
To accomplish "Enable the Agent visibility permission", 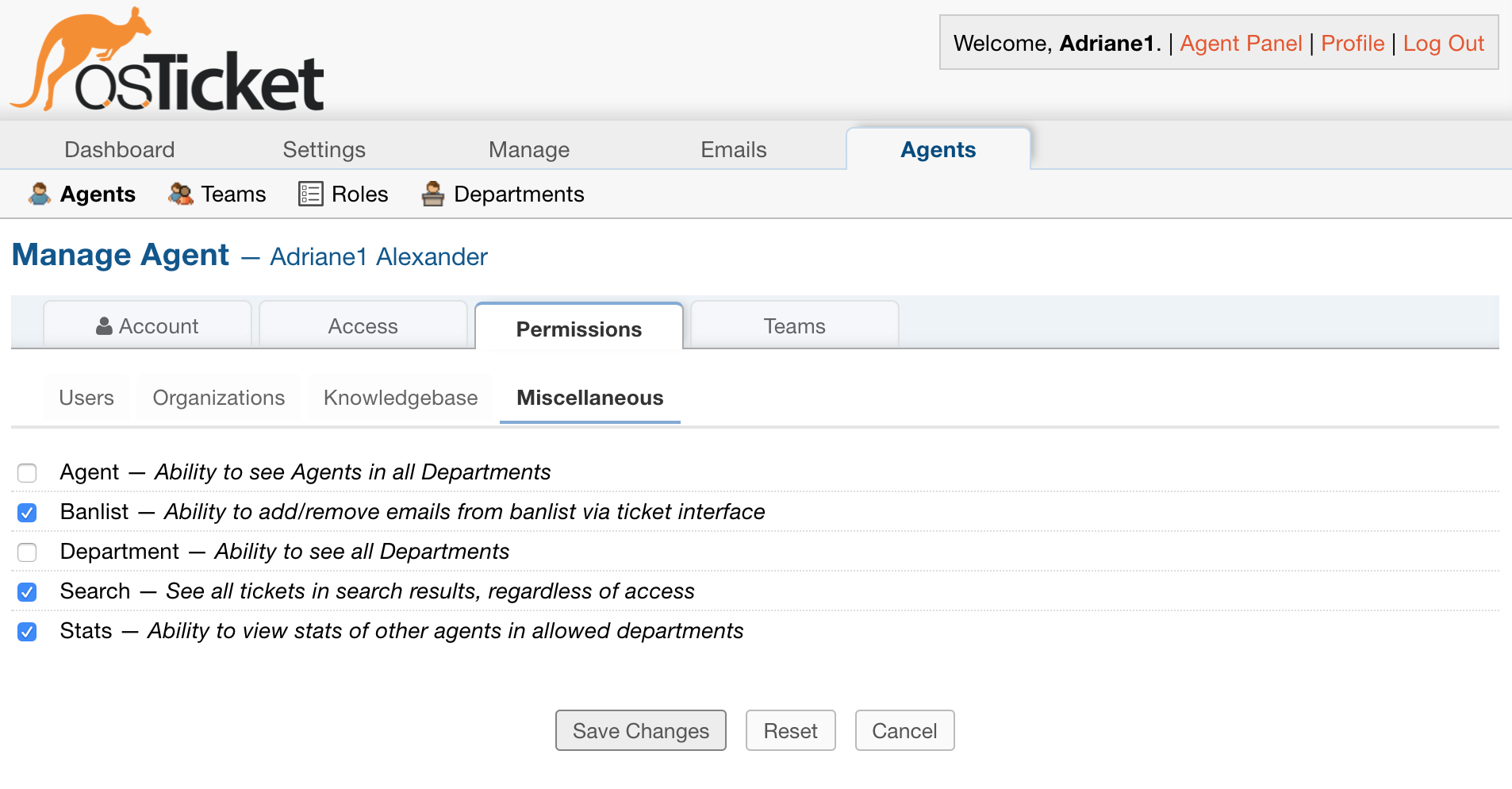I will (27, 472).
